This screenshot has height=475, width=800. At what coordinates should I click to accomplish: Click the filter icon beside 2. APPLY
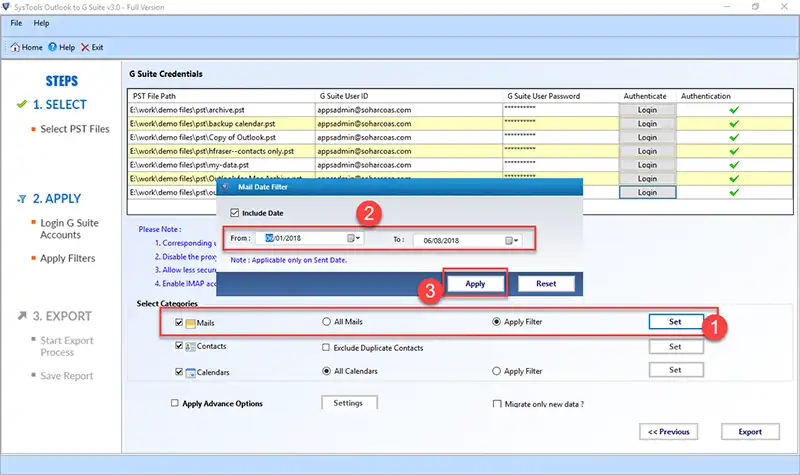[x=22, y=199]
